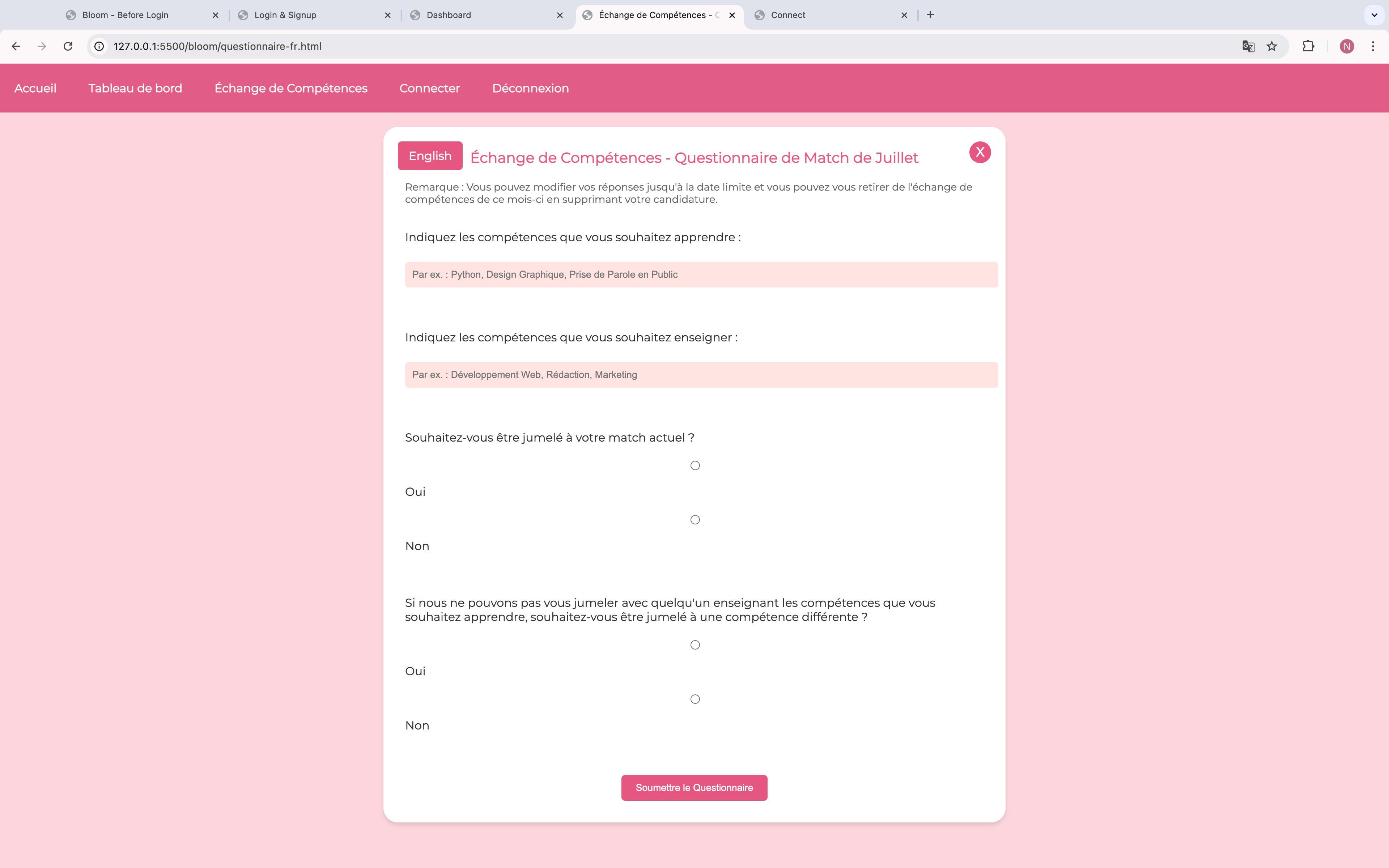Open the profile avatar N

1347,47
